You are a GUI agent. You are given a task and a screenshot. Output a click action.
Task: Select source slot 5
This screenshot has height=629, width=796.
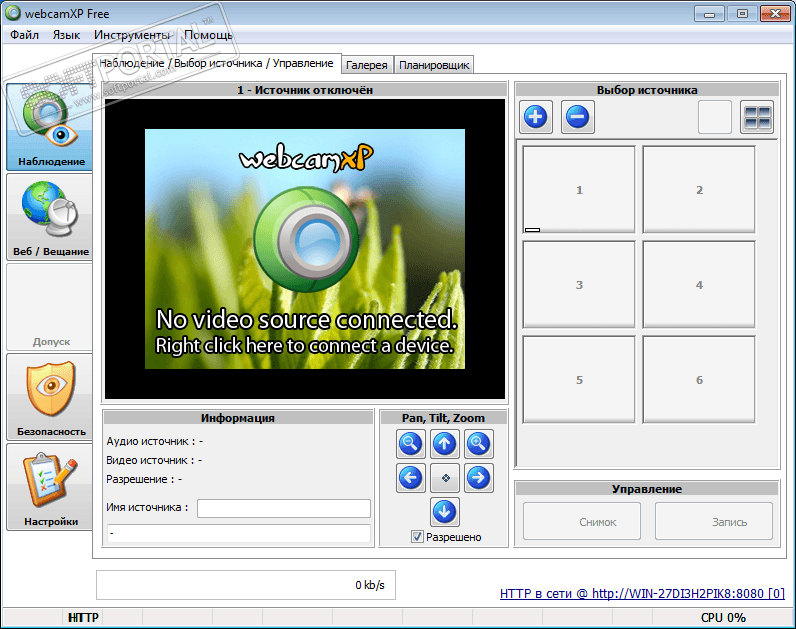tap(579, 379)
